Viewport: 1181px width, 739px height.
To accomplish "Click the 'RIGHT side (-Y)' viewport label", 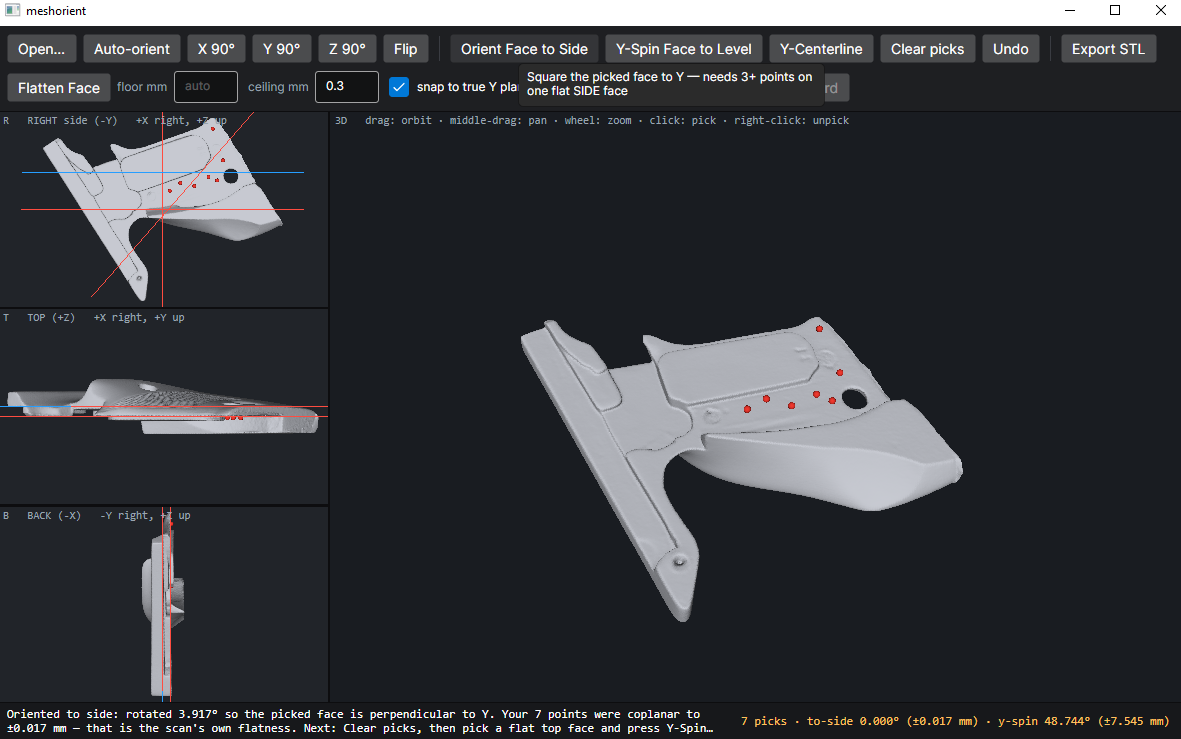I will [x=72, y=121].
